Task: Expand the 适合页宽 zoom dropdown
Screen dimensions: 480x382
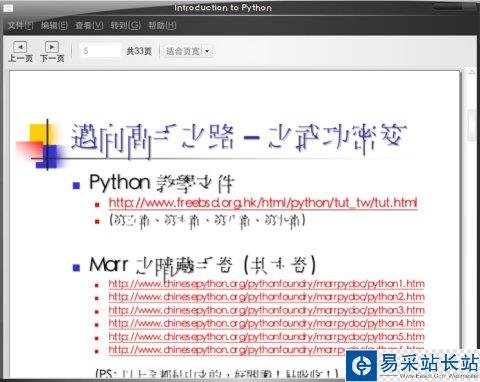Action: click(207, 51)
